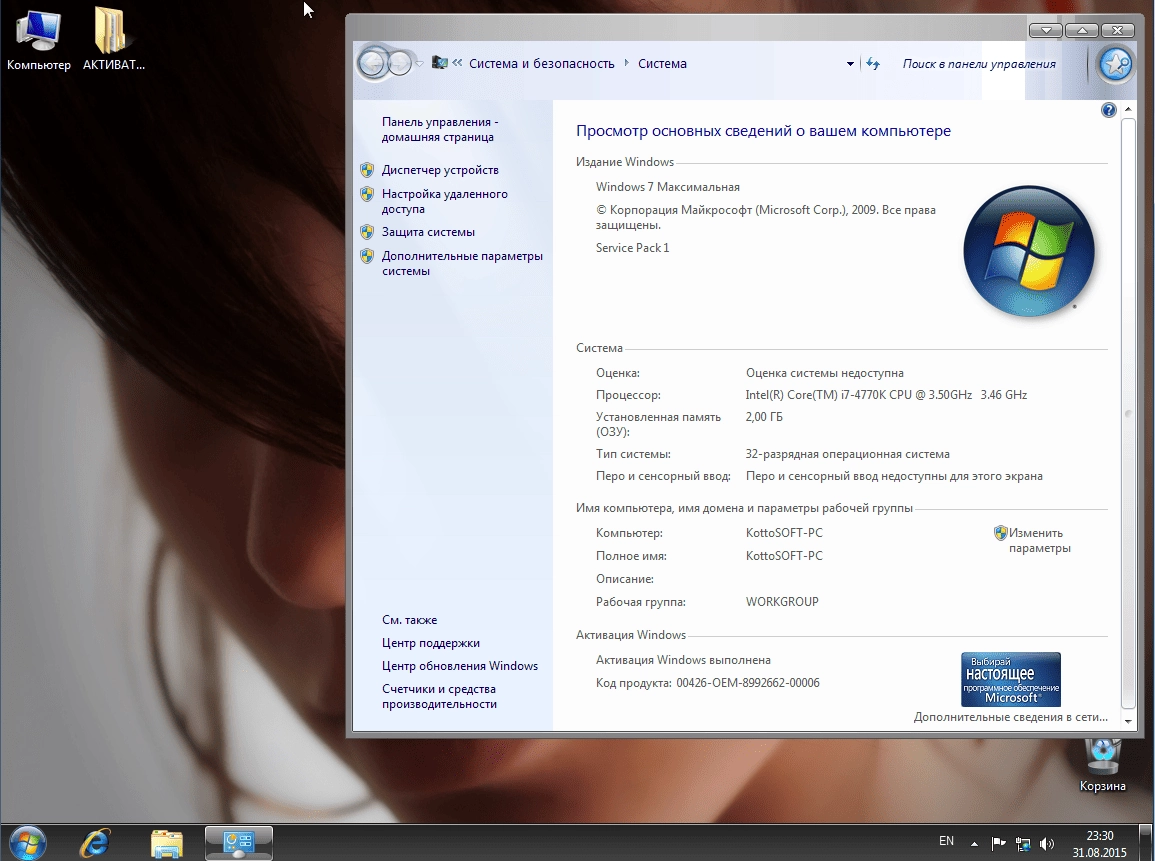Click the Refresh address bar icon
This screenshot has width=1155, height=861.
(x=874, y=64)
